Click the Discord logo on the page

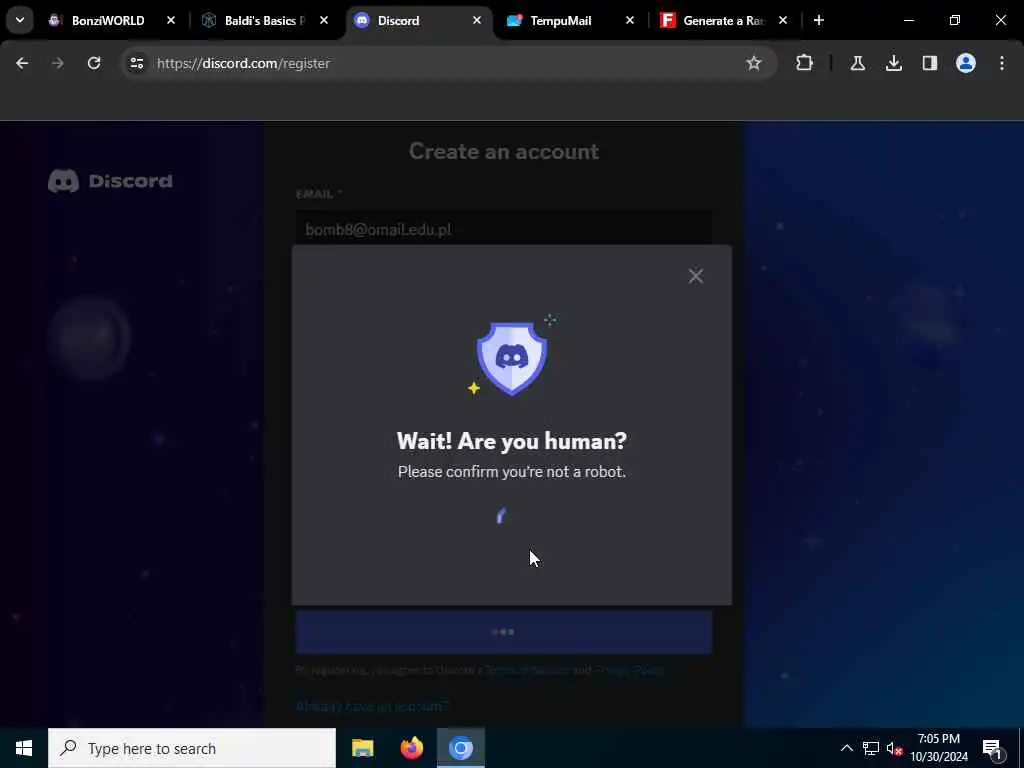coord(110,181)
